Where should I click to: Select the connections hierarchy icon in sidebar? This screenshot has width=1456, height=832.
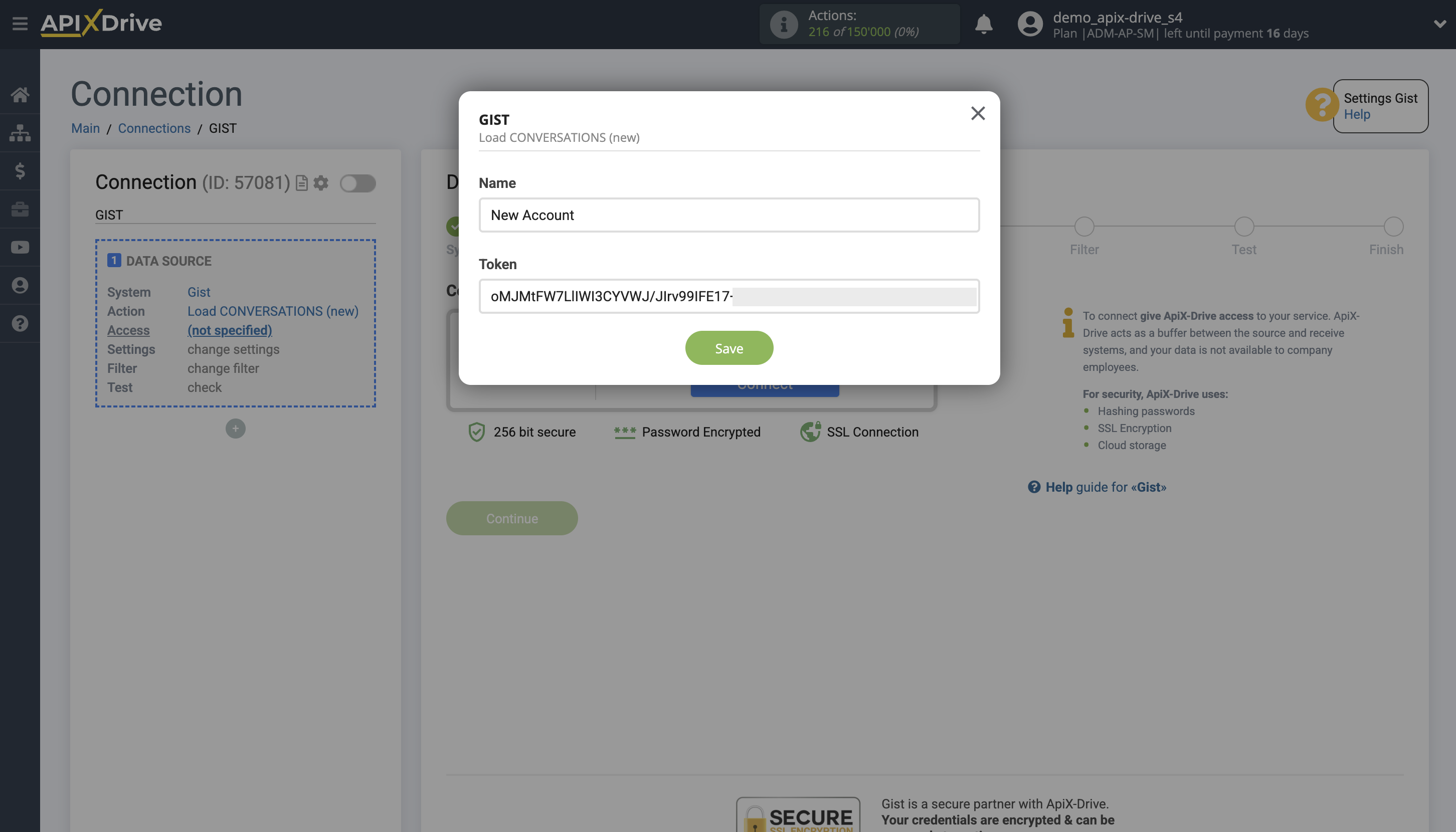point(20,132)
